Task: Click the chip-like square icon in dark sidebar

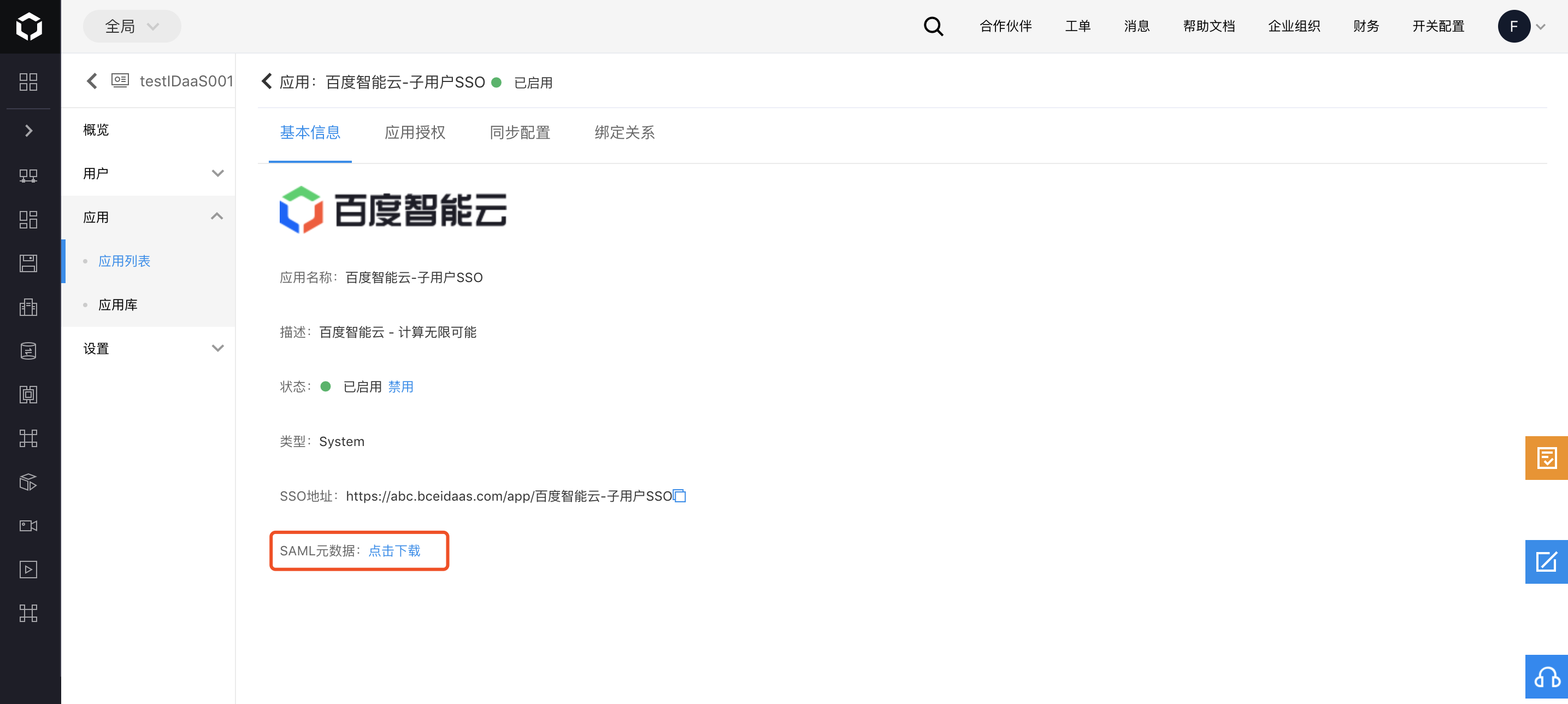Action: [28, 395]
